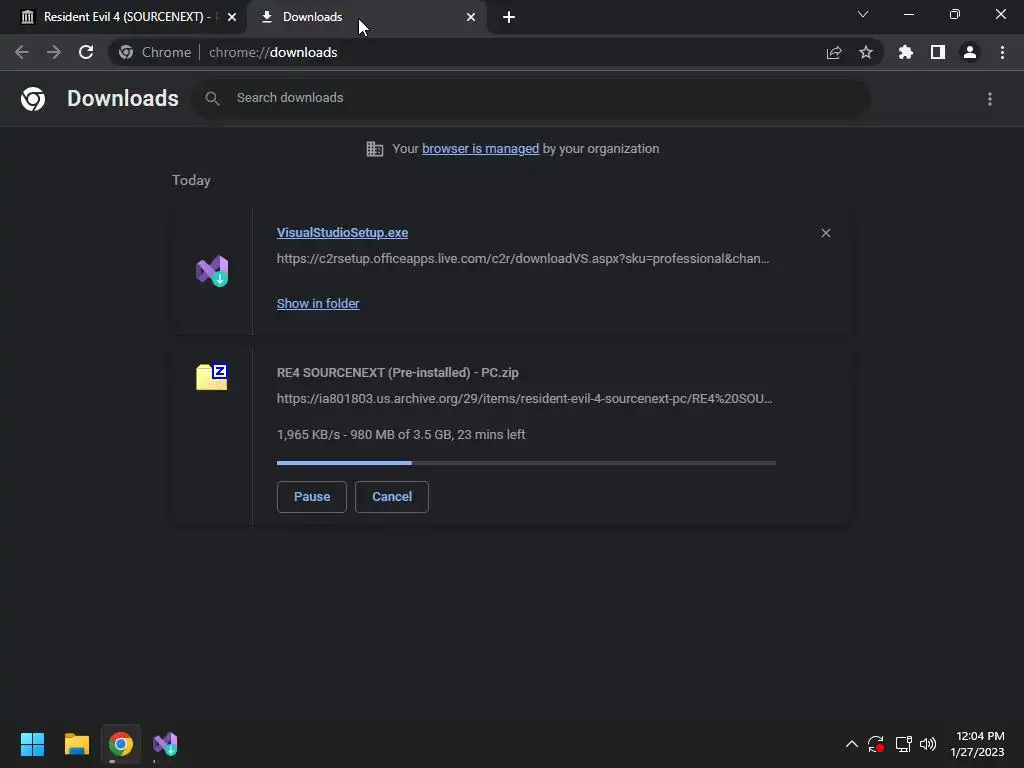Open network settings tray icon
Screen dimensions: 1024x768
tap(903, 744)
